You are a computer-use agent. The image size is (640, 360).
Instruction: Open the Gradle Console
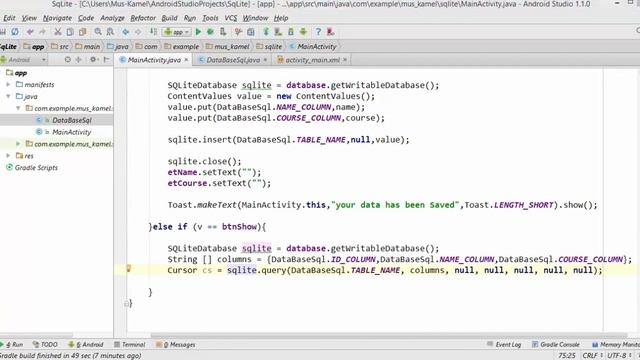(556, 344)
